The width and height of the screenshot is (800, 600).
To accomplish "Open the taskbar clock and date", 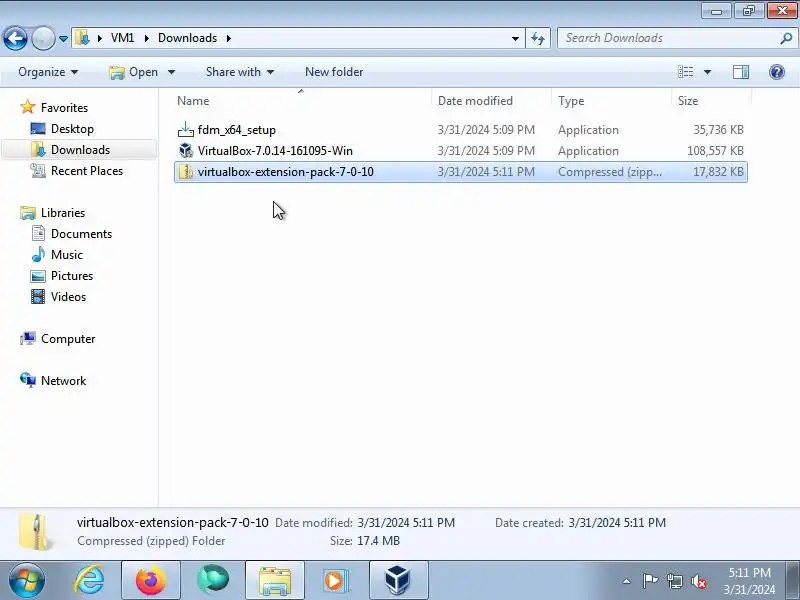I will 749,581.
